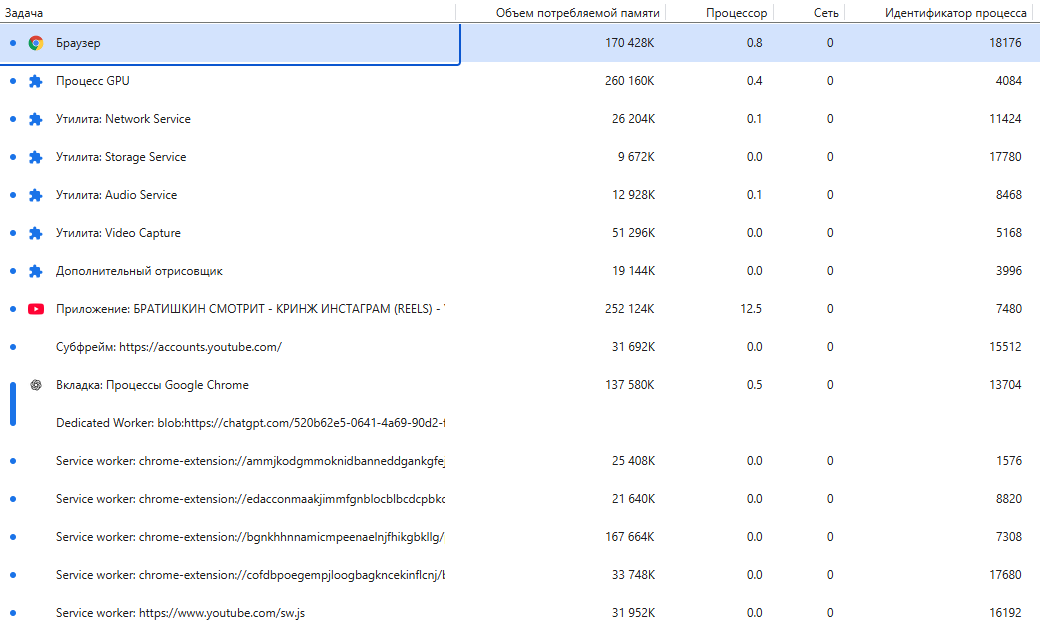Viewport: 1040px width, 636px height.
Task: Select Утилита: Audio Service task
Action: pyautogui.click(x=520, y=195)
